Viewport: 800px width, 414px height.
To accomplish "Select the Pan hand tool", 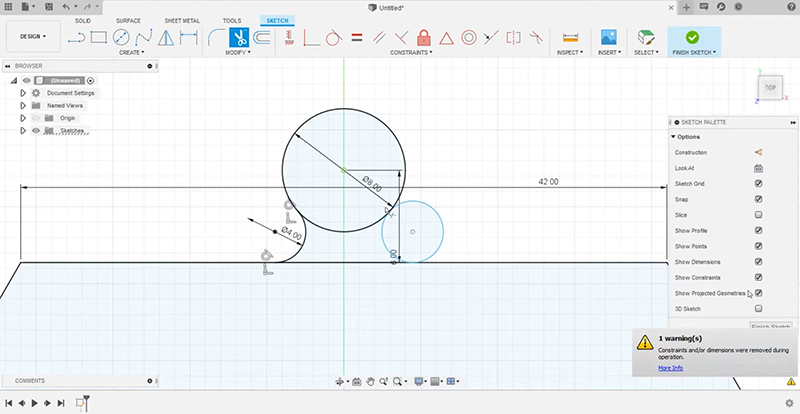I will 370,381.
